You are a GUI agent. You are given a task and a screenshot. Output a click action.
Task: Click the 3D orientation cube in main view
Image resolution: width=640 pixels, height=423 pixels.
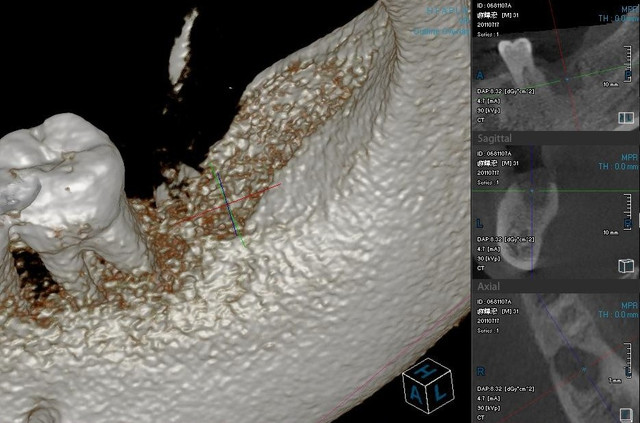point(428,386)
